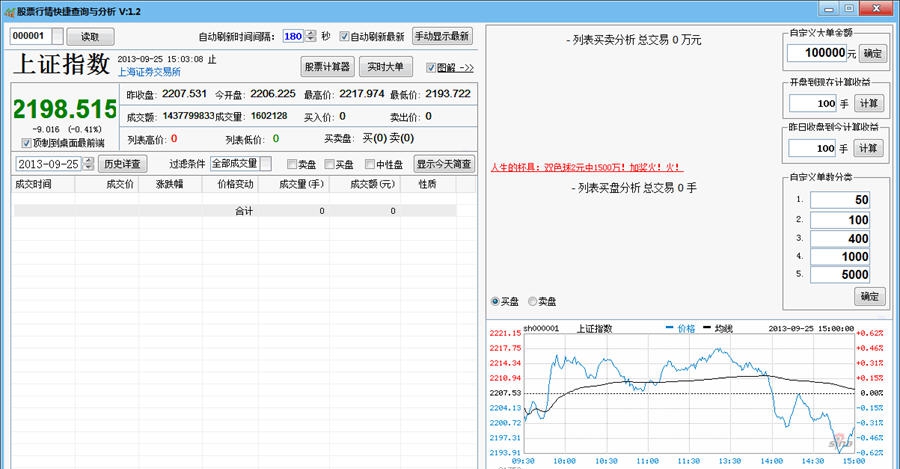Click the app icon in the title bar
900x469 pixels.
click(9, 9)
